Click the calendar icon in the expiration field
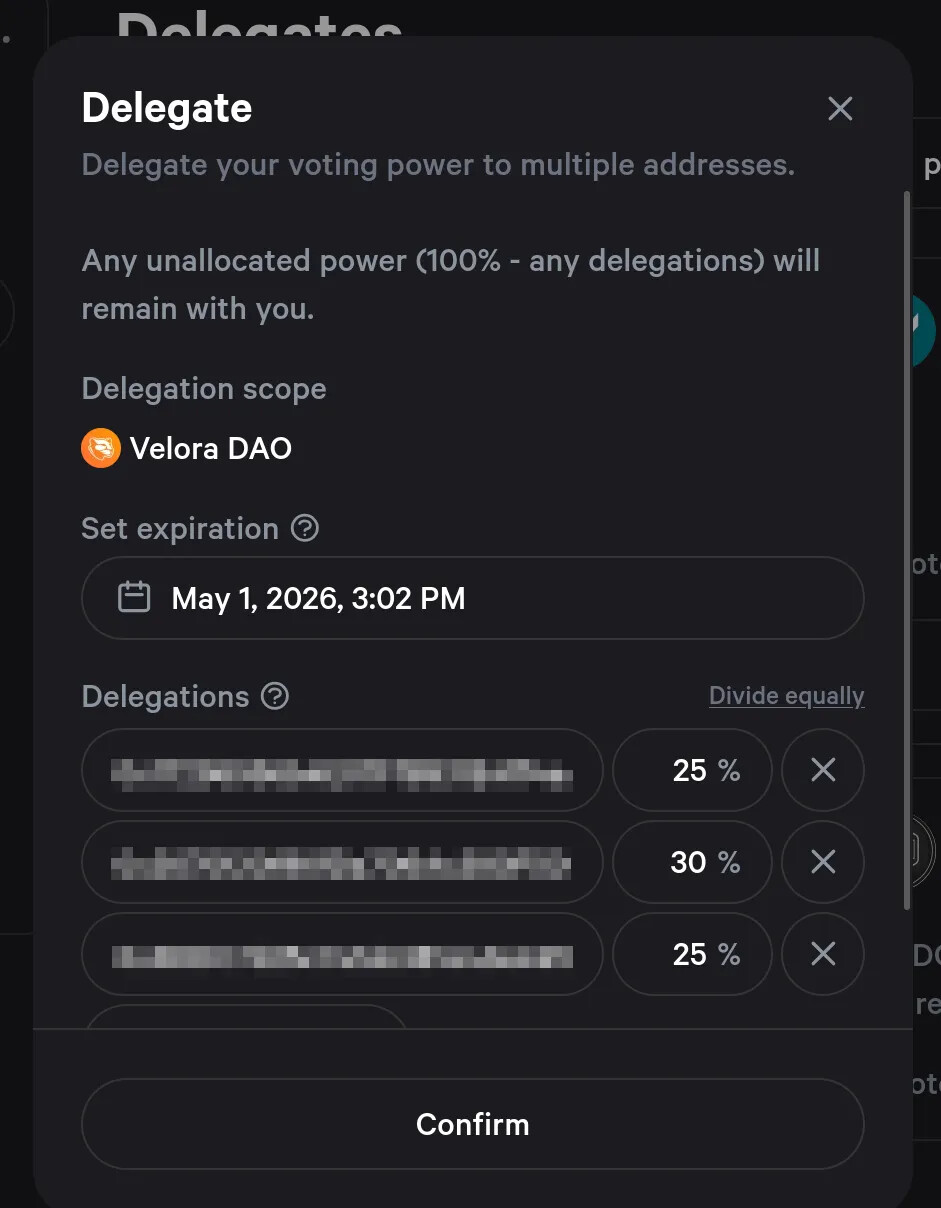The image size is (941, 1208). coord(134,598)
